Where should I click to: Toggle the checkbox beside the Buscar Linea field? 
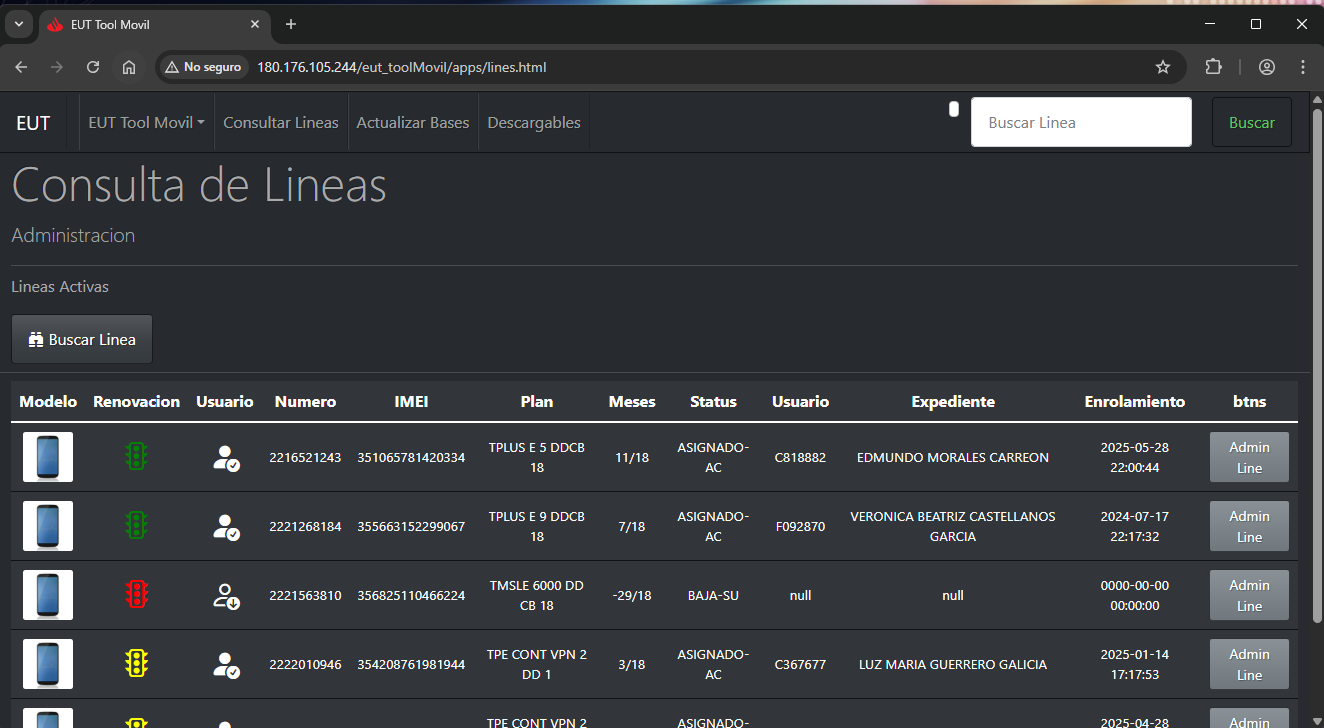click(x=954, y=109)
